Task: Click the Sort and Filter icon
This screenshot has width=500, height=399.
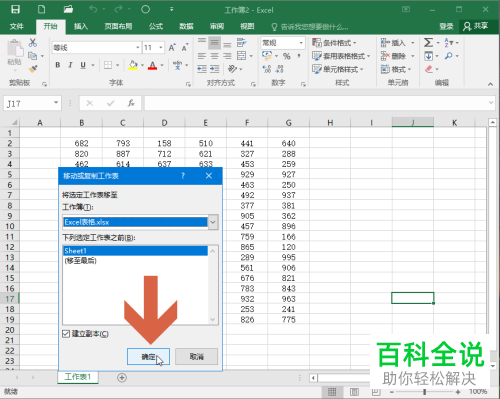Action: tap(448, 42)
